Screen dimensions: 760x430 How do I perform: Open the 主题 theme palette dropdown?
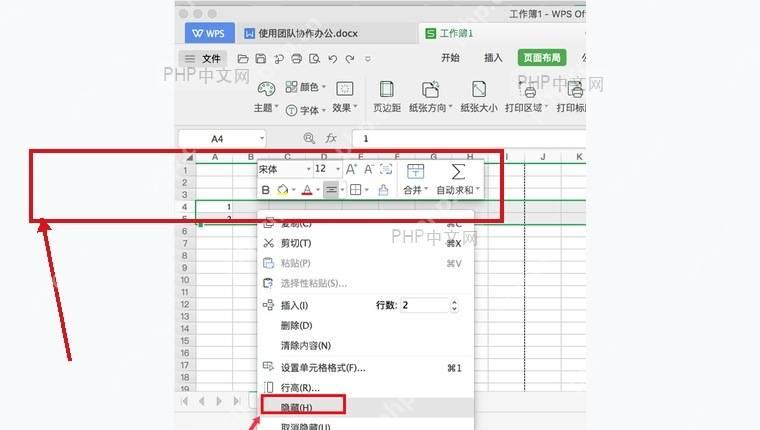pos(266,96)
